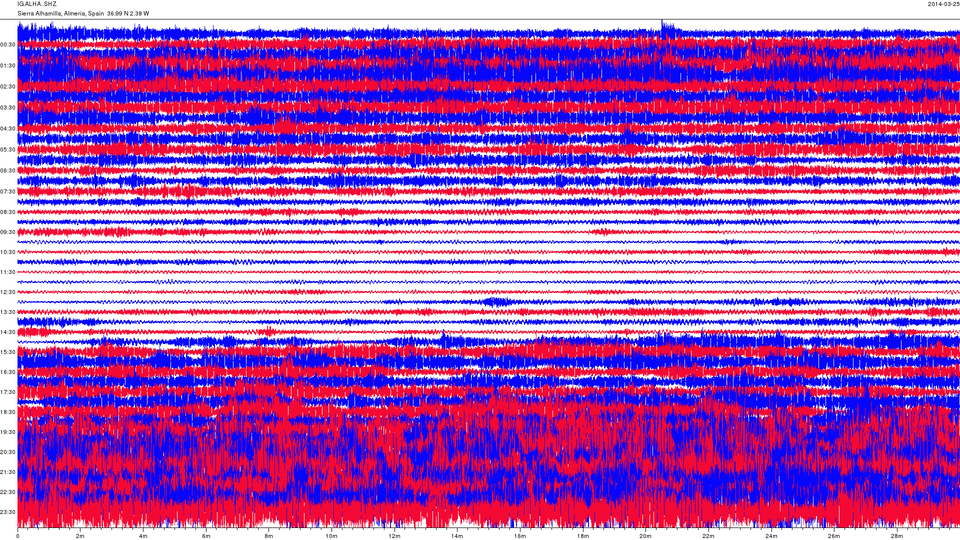Click the '26m' minute axis label
The width and height of the screenshot is (960, 540).
pyautogui.click(x=834, y=536)
